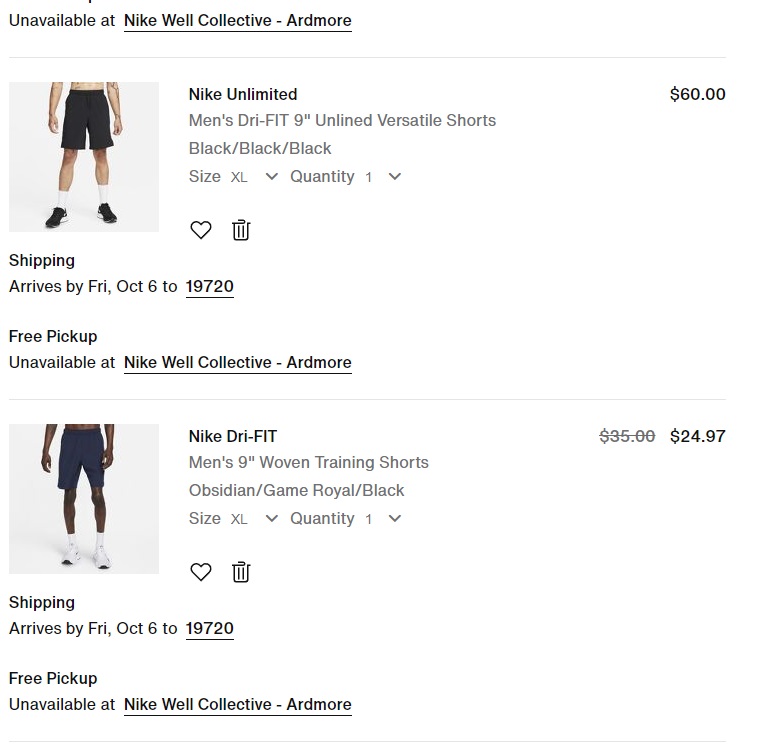Open the Nike Unlimited product title link
This screenshot has height=747, width=764.
tap(243, 94)
